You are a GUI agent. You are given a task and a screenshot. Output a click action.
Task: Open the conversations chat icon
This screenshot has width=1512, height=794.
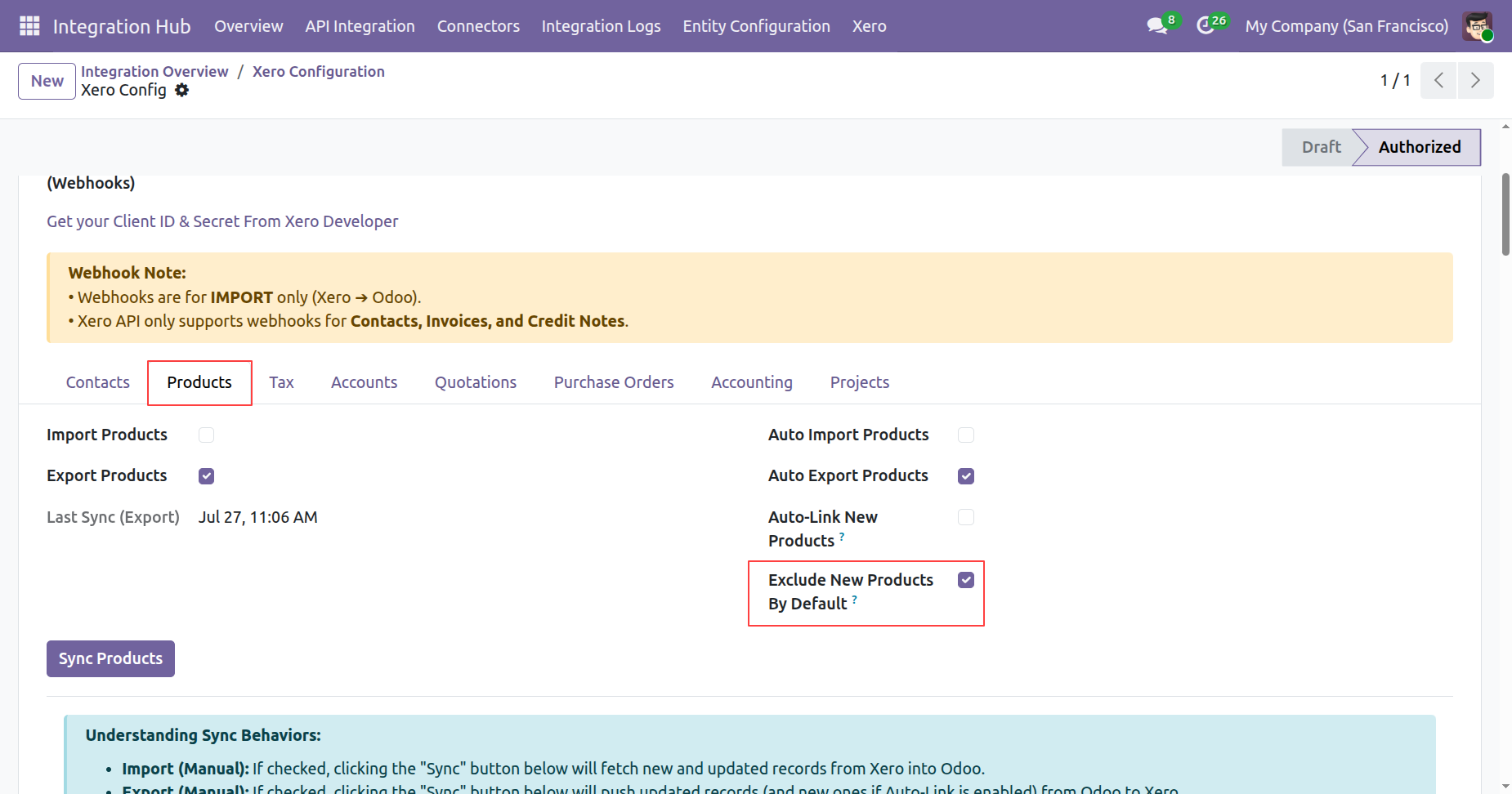(1157, 26)
